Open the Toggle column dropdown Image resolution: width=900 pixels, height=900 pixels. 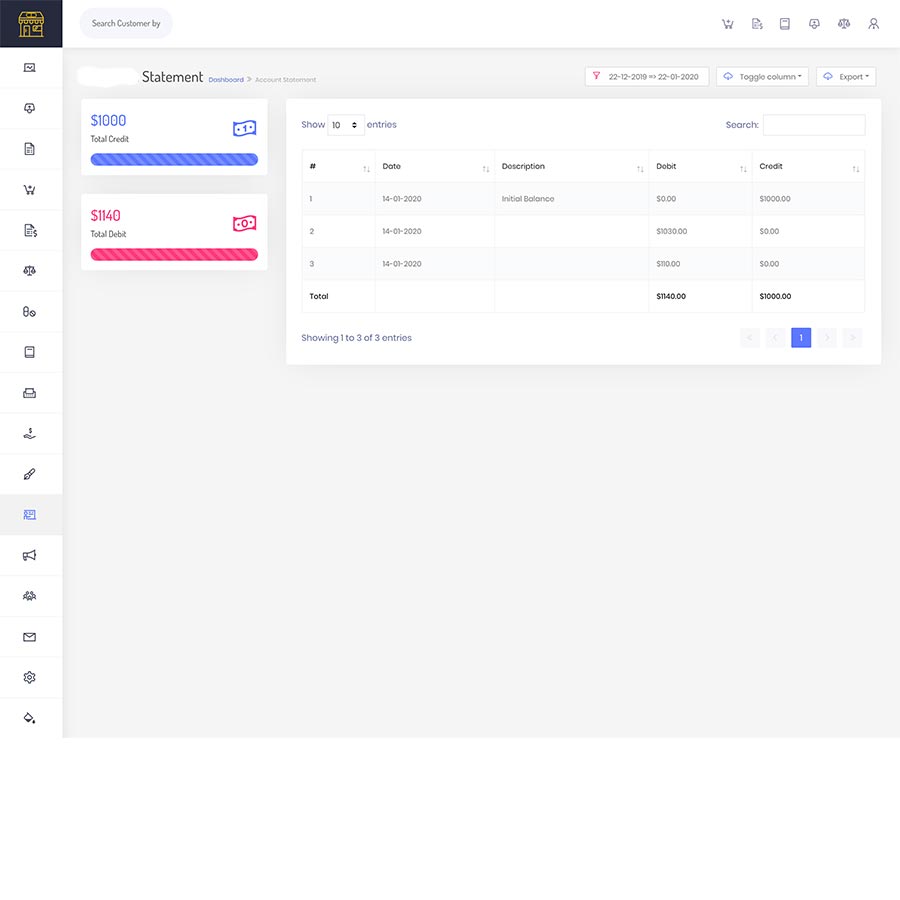[762, 77]
